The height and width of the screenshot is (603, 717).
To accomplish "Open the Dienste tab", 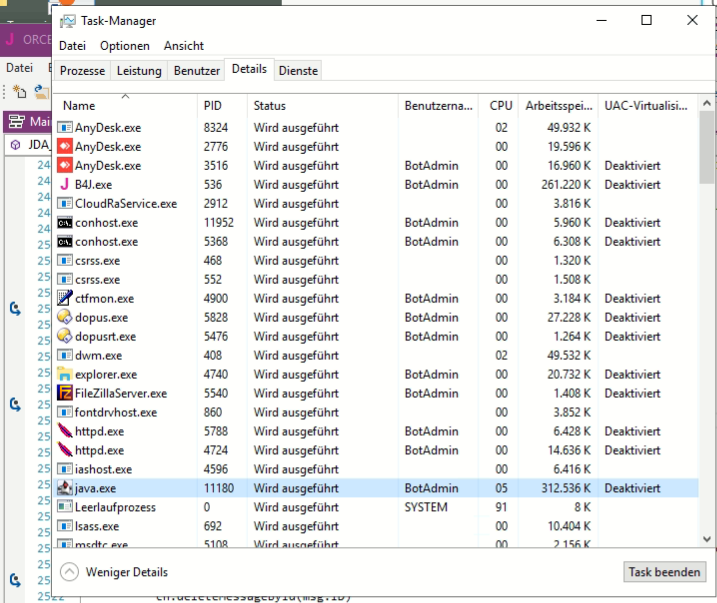I will click(x=298, y=71).
